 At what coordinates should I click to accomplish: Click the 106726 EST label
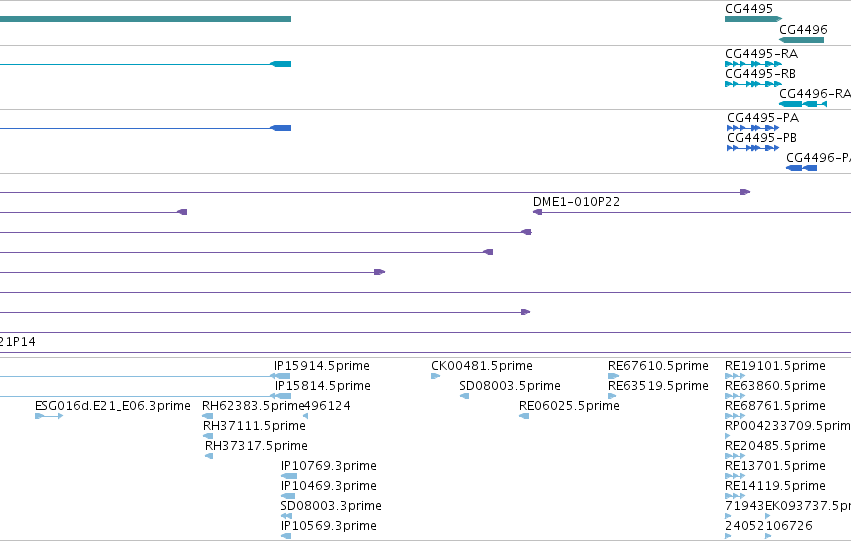(x=789, y=526)
